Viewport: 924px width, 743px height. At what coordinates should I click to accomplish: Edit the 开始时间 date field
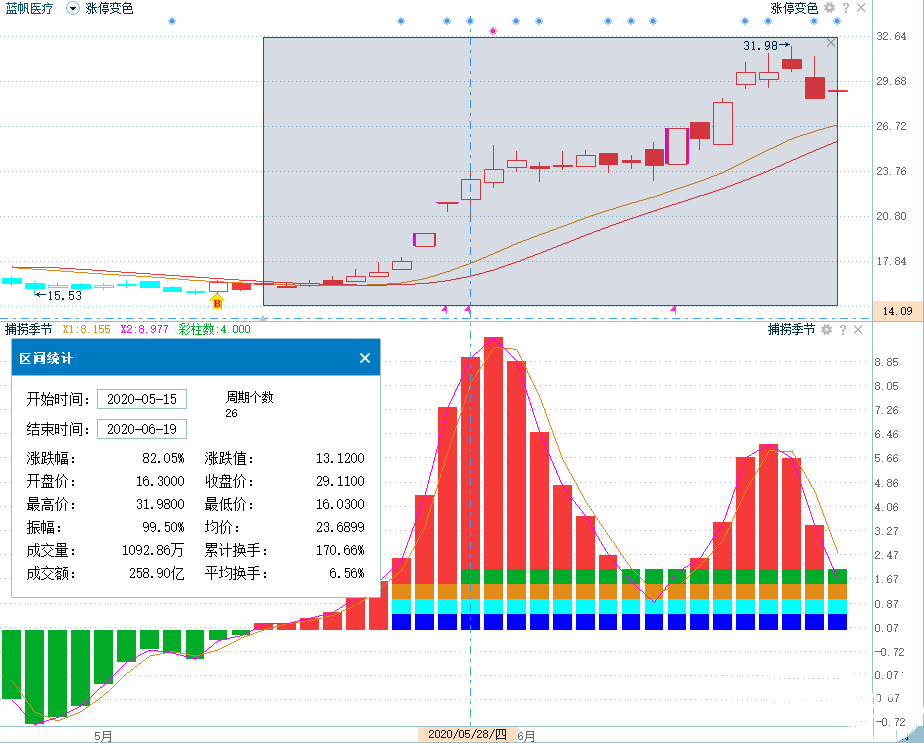(x=141, y=399)
